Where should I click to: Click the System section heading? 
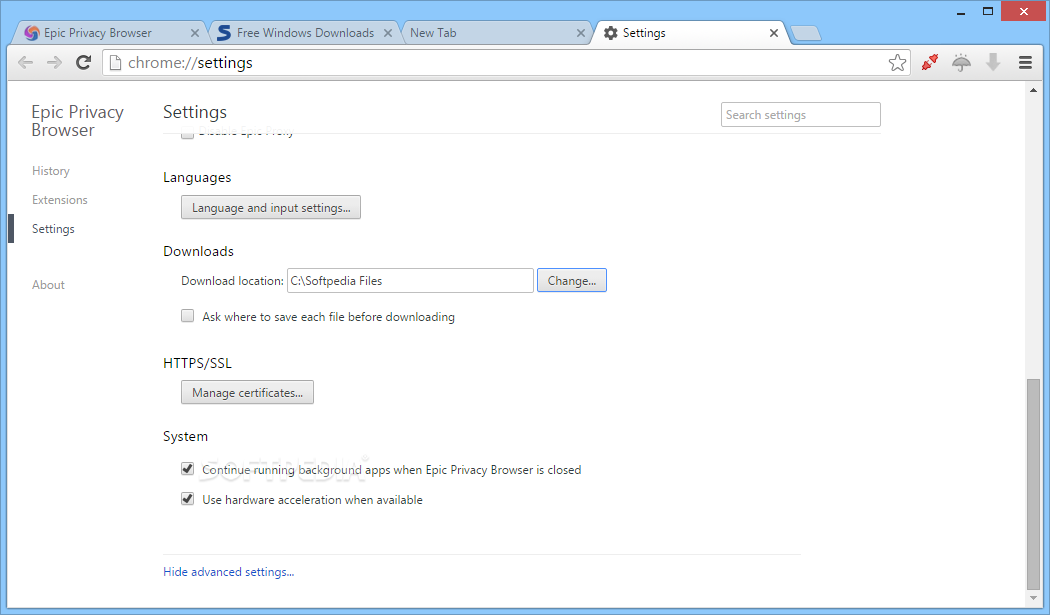pos(185,437)
